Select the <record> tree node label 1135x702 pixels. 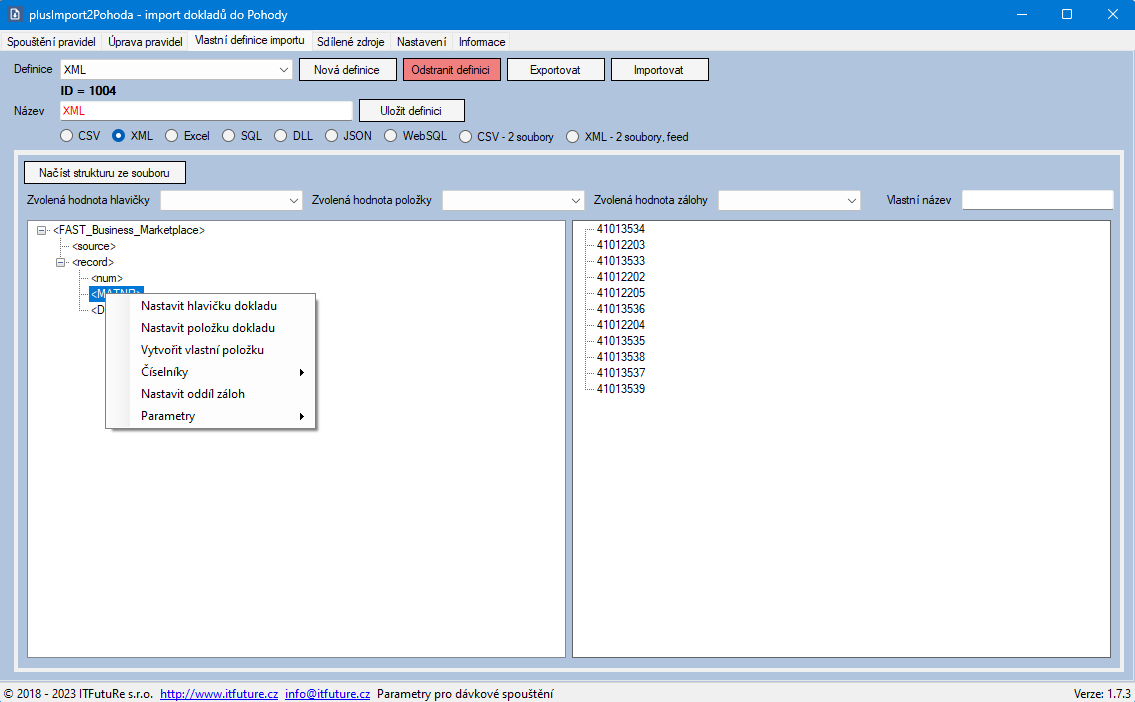coord(93,262)
